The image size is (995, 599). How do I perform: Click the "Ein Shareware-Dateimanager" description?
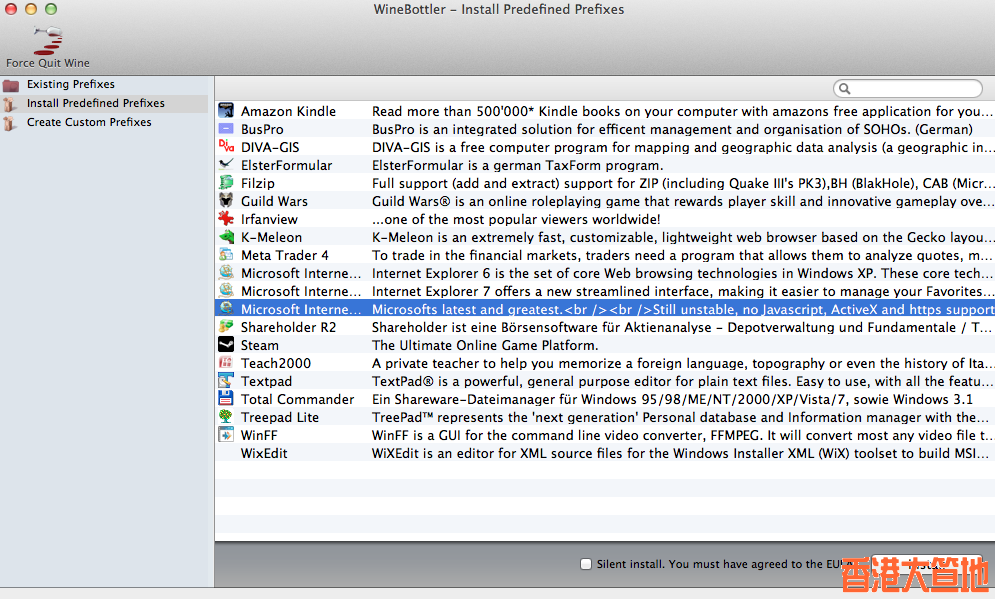tap(672, 399)
